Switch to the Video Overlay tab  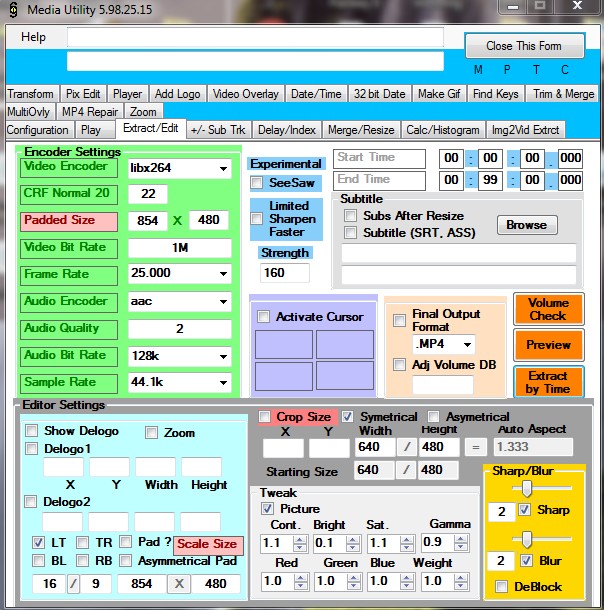[246, 94]
